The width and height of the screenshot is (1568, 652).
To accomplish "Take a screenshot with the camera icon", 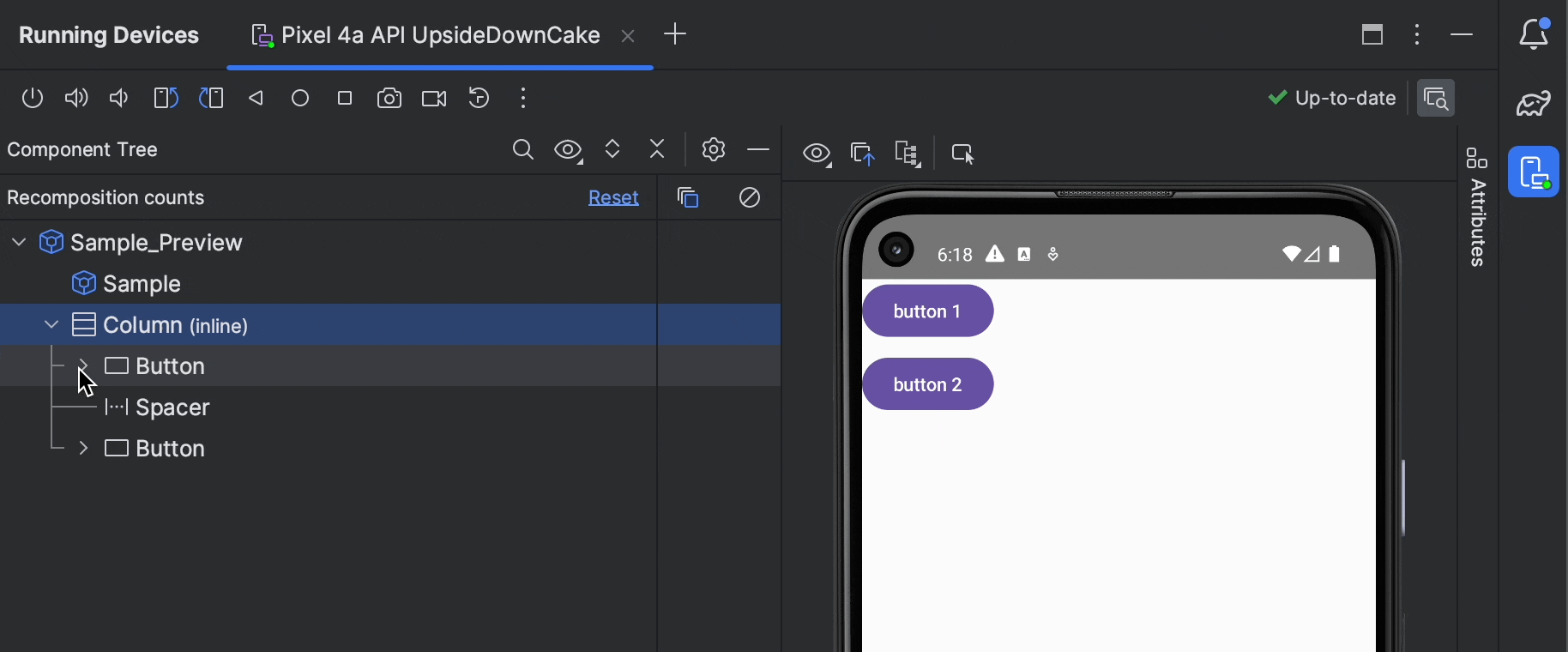I will click(389, 99).
